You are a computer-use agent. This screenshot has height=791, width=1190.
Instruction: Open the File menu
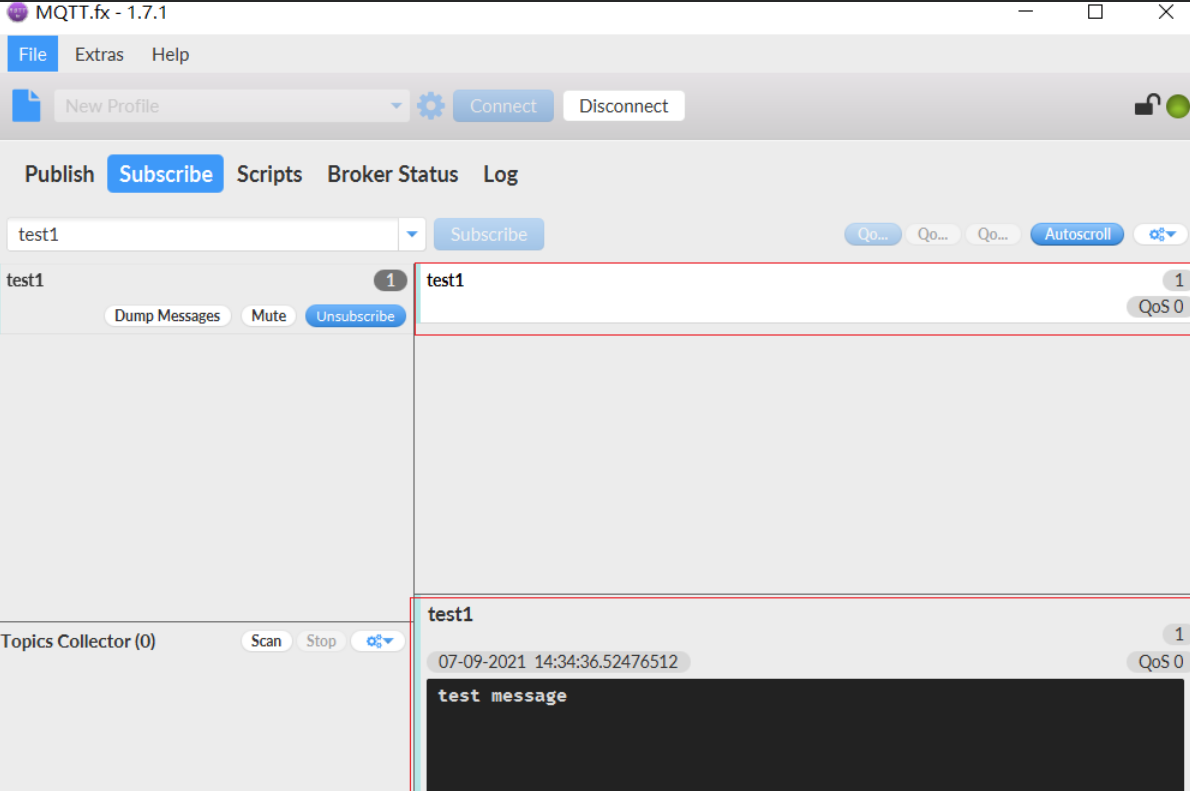click(33, 55)
